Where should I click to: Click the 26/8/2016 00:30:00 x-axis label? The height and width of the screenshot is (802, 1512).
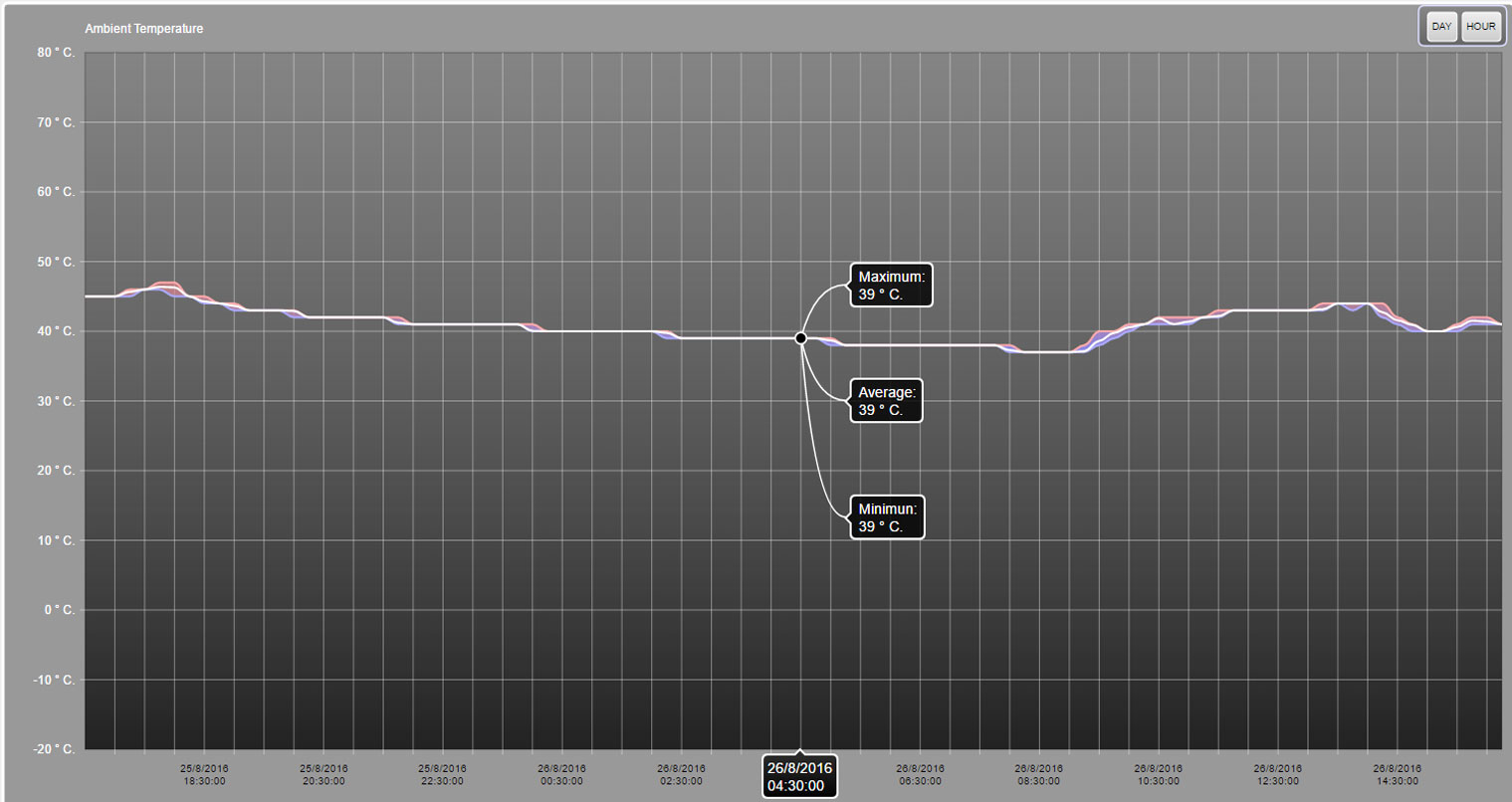tap(561, 775)
